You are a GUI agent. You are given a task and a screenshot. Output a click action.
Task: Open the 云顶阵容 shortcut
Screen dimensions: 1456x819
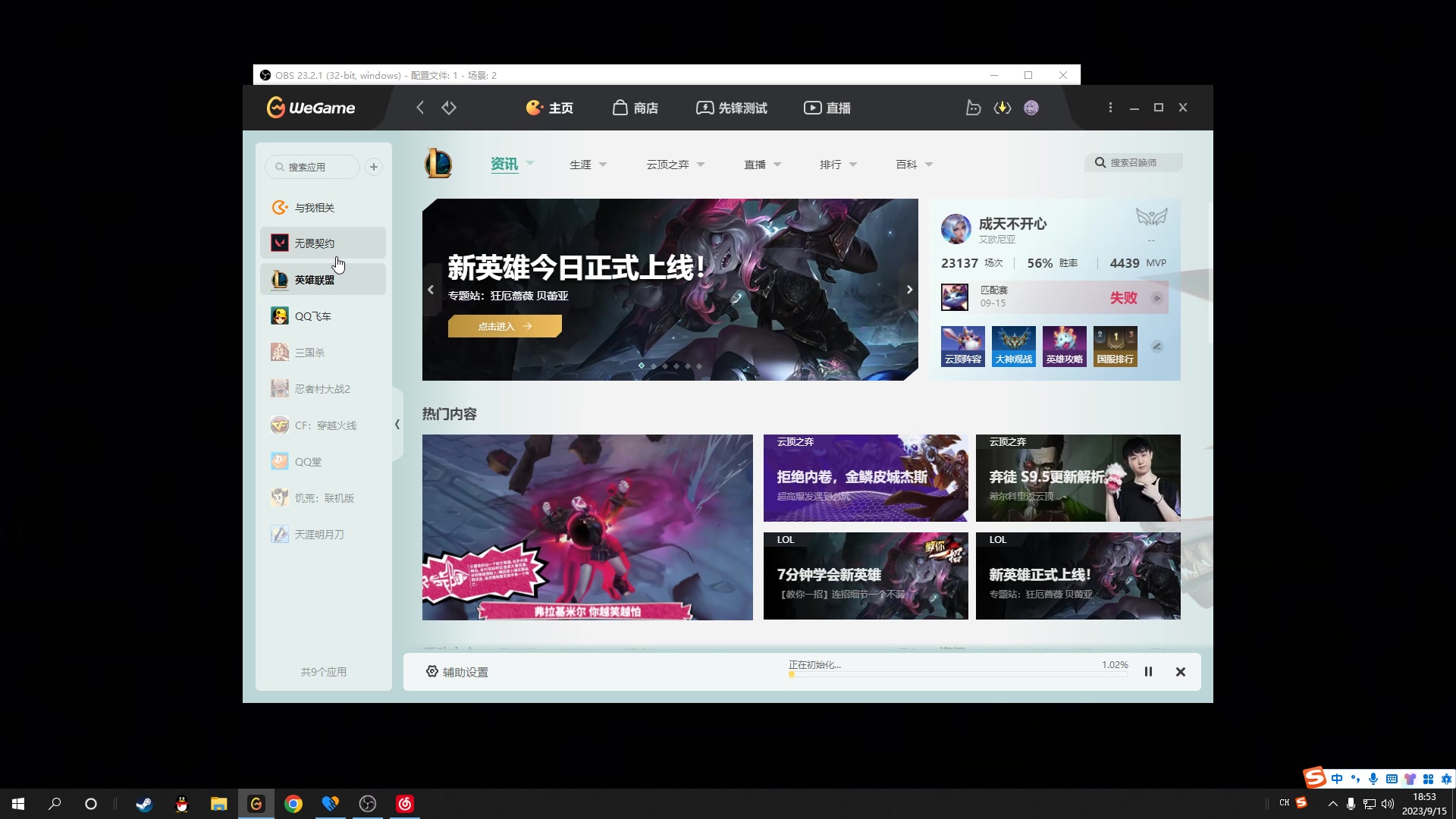(x=963, y=347)
